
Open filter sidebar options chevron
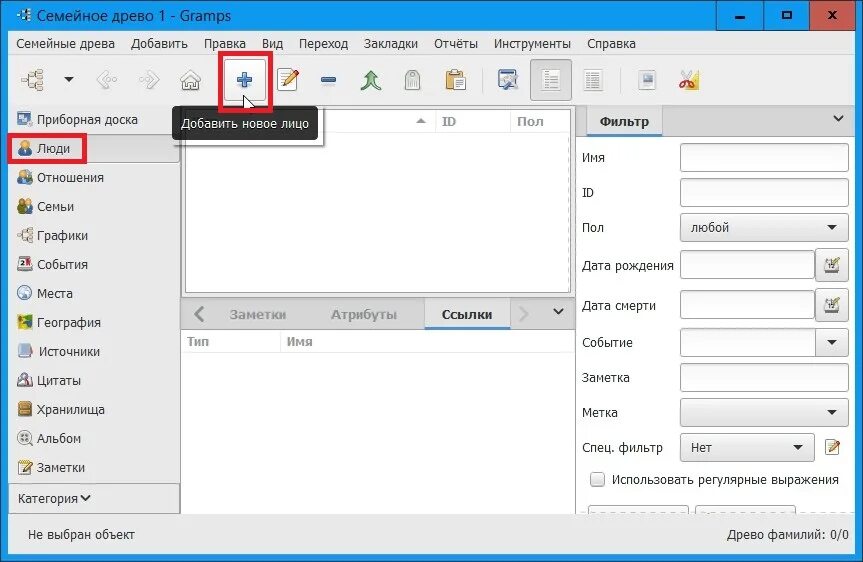pyautogui.click(x=838, y=119)
